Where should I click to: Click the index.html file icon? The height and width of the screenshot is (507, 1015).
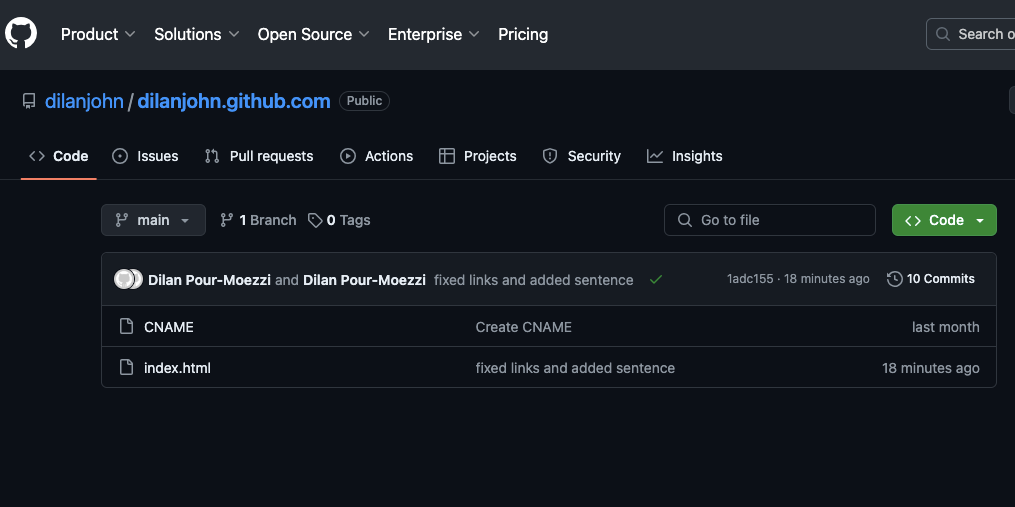coord(126,368)
